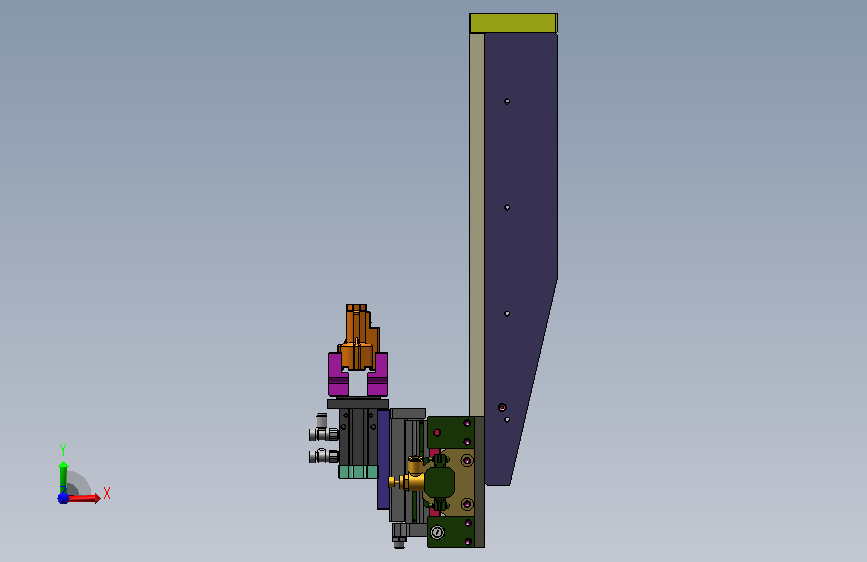
Task: Select the teal block under the gripper cylinder
Action: [x=358, y=472]
